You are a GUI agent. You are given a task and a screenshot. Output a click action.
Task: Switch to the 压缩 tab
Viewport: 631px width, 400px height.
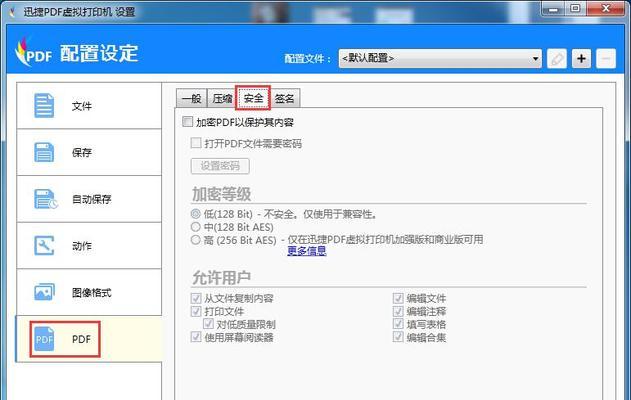pyautogui.click(x=222, y=98)
